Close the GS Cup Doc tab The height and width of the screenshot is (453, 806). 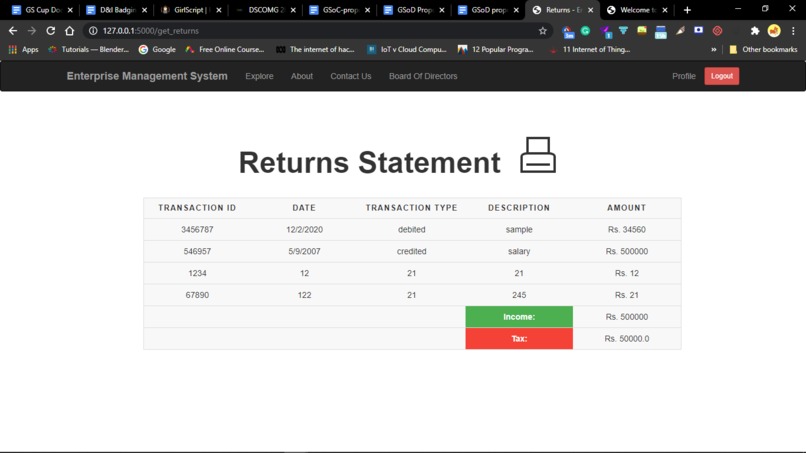pyautogui.click(x=70, y=10)
